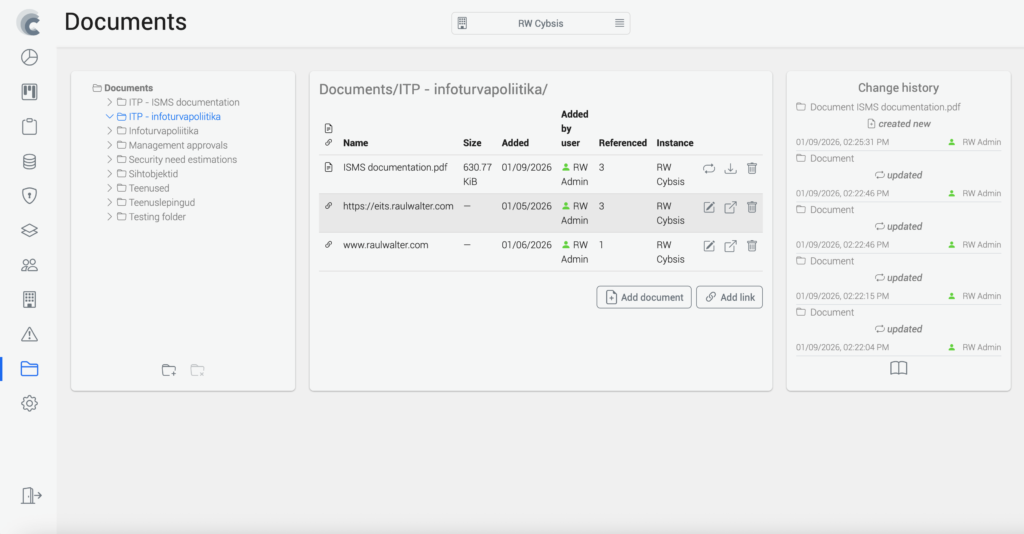
Task: Select the Testing folder tree item
Action: pyautogui.click(x=156, y=217)
